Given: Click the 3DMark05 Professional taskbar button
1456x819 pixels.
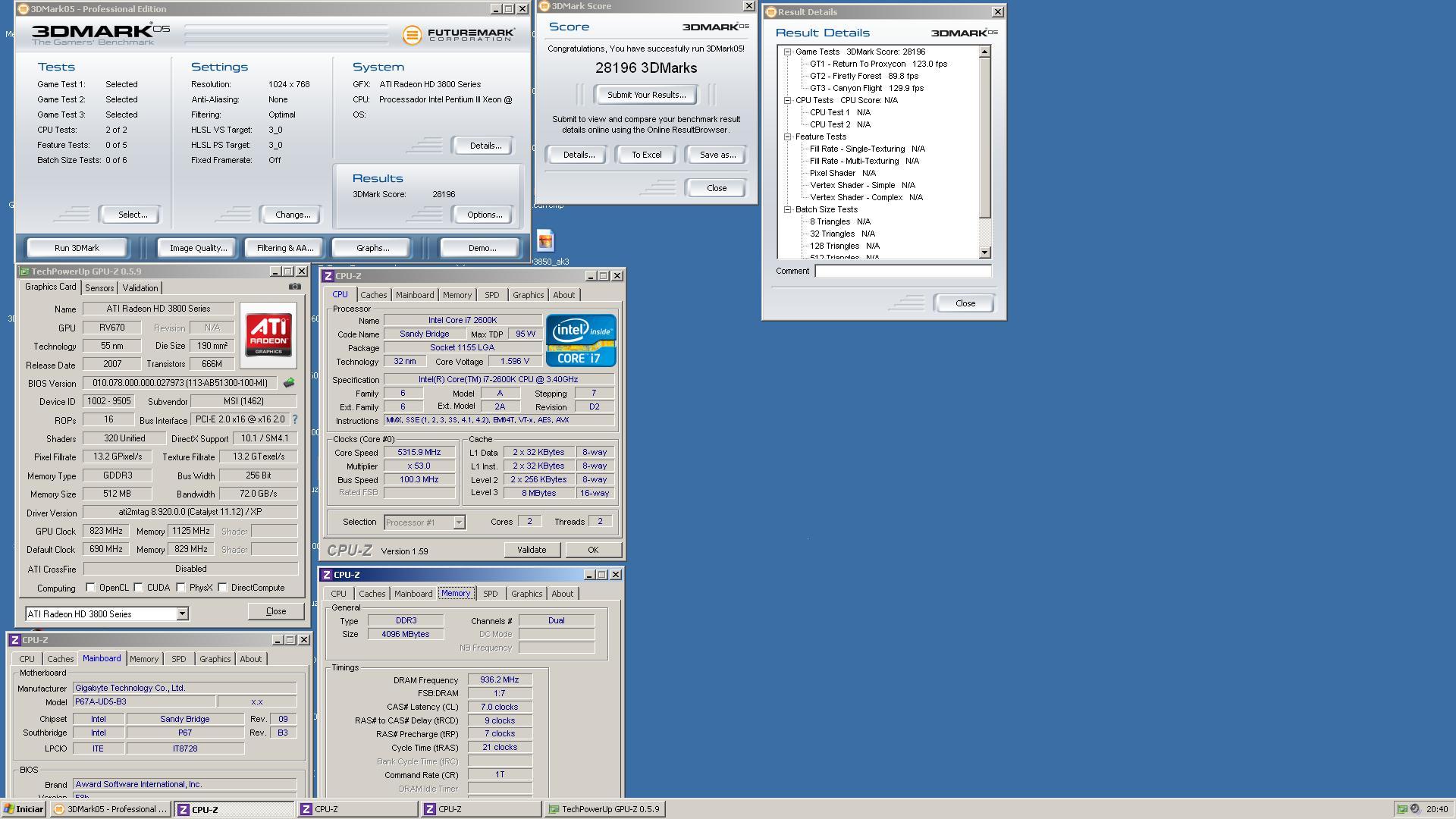Looking at the screenshot, I should click(111, 809).
